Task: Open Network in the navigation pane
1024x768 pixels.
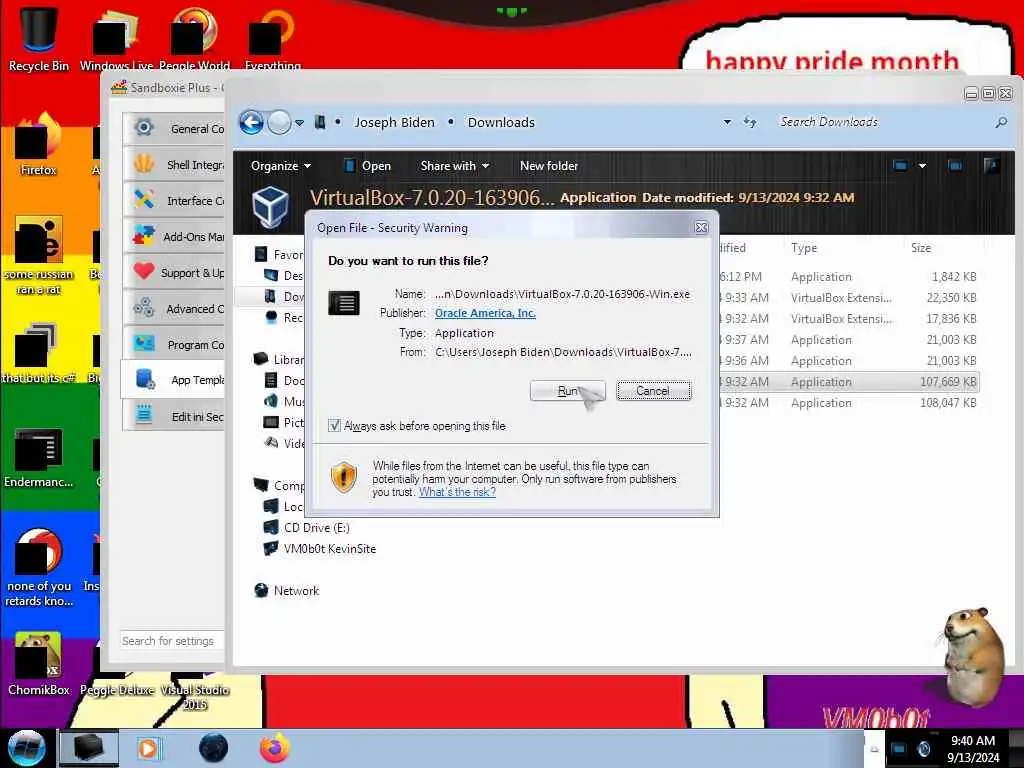Action: [x=287, y=590]
